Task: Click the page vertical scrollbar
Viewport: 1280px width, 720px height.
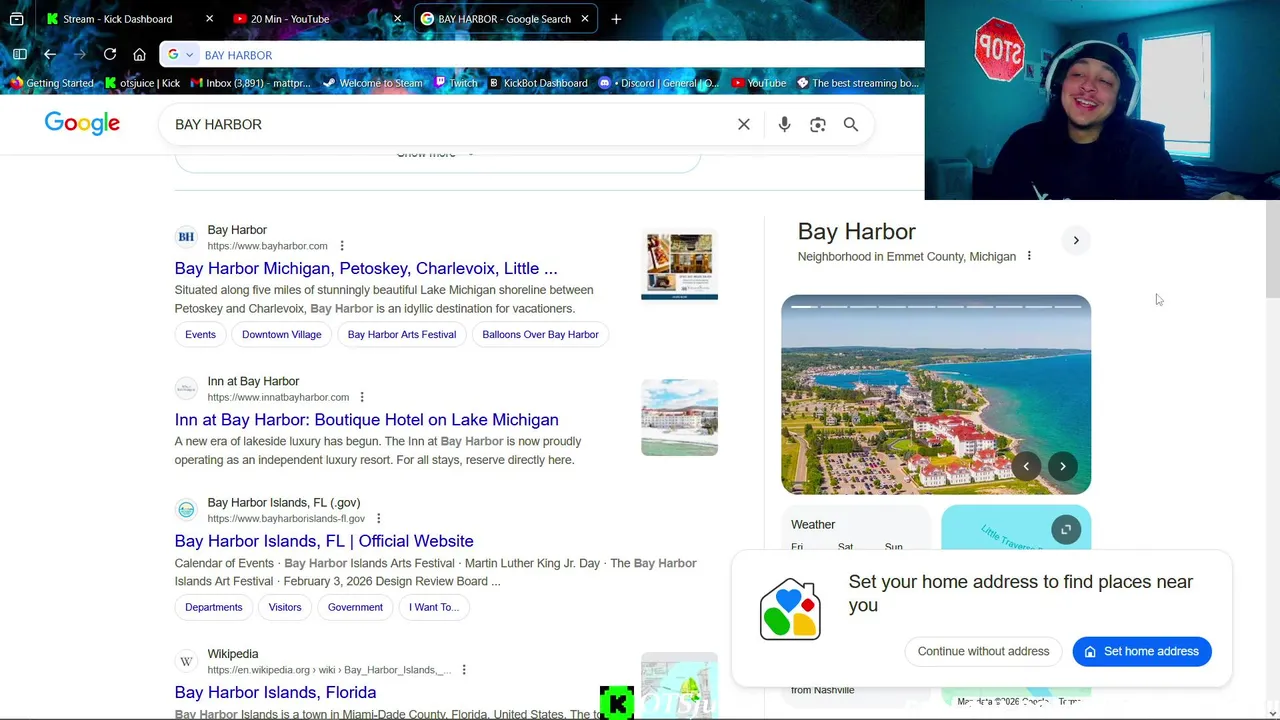Action: (x=1272, y=250)
